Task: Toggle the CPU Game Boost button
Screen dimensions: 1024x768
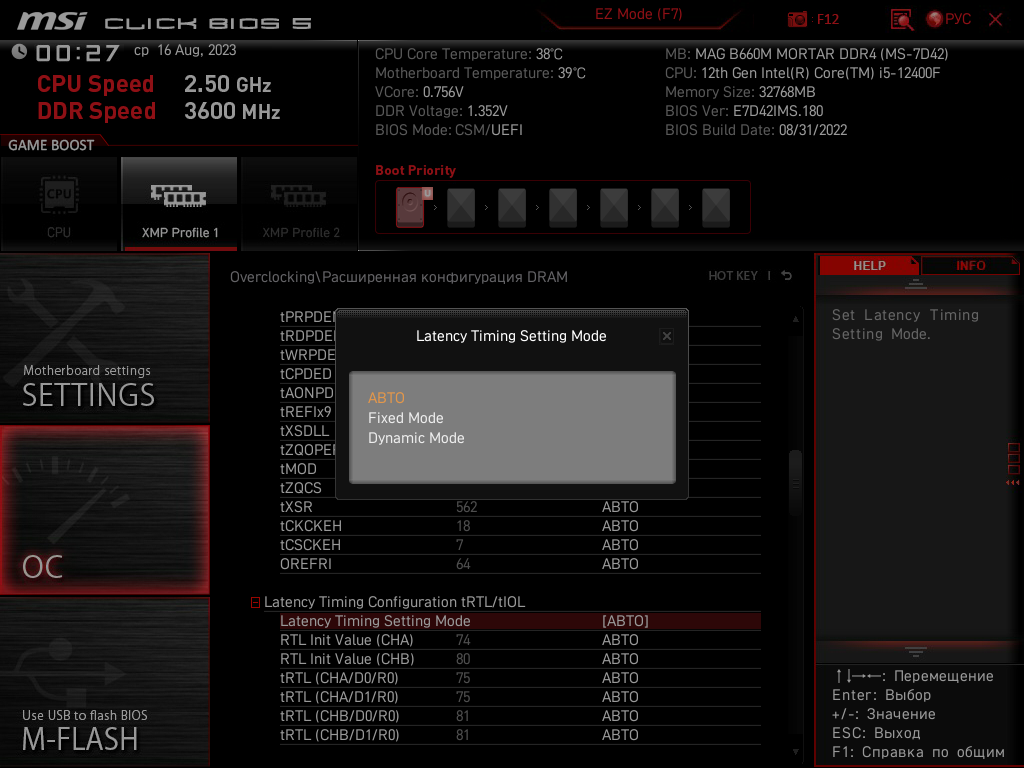Action: click(59, 204)
